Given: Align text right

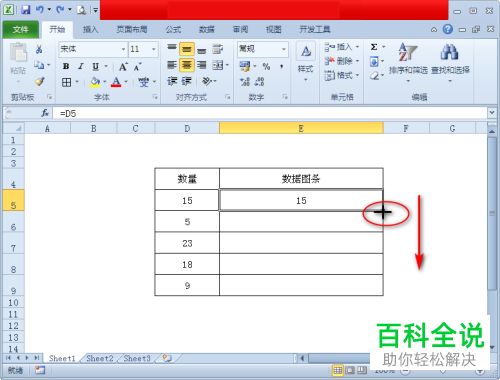Looking at the screenshot, I should click(x=201, y=65).
